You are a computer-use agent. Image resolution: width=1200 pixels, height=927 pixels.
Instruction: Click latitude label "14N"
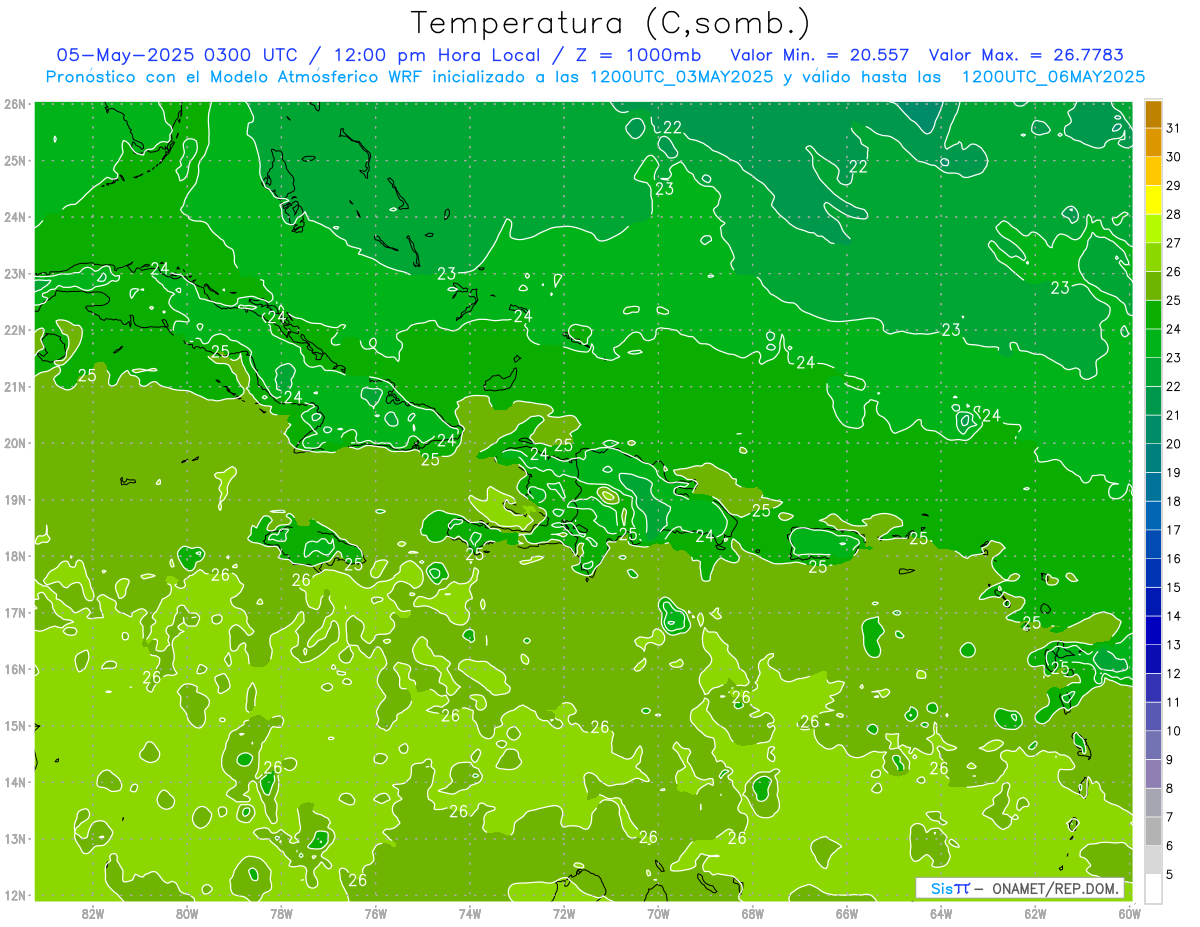[15, 781]
